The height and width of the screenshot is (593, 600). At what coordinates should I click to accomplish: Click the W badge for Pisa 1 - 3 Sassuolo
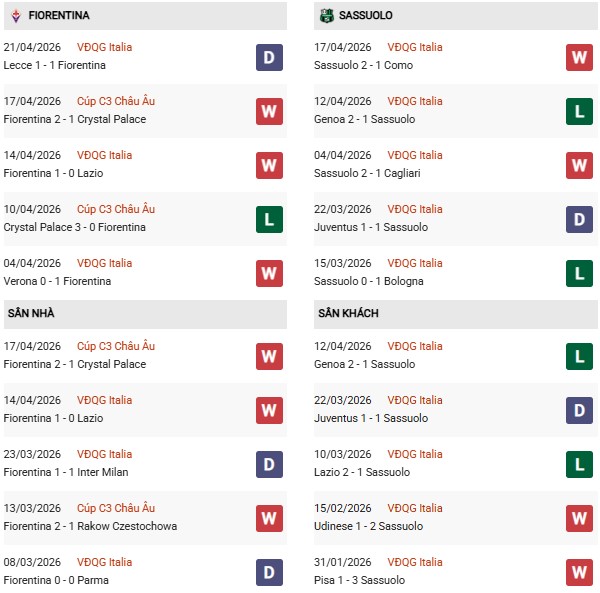[x=579, y=572]
